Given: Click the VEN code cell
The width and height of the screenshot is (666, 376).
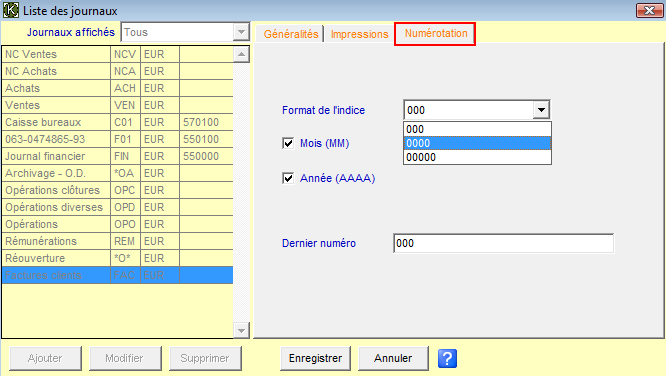Looking at the screenshot, I should click(125, 105).
